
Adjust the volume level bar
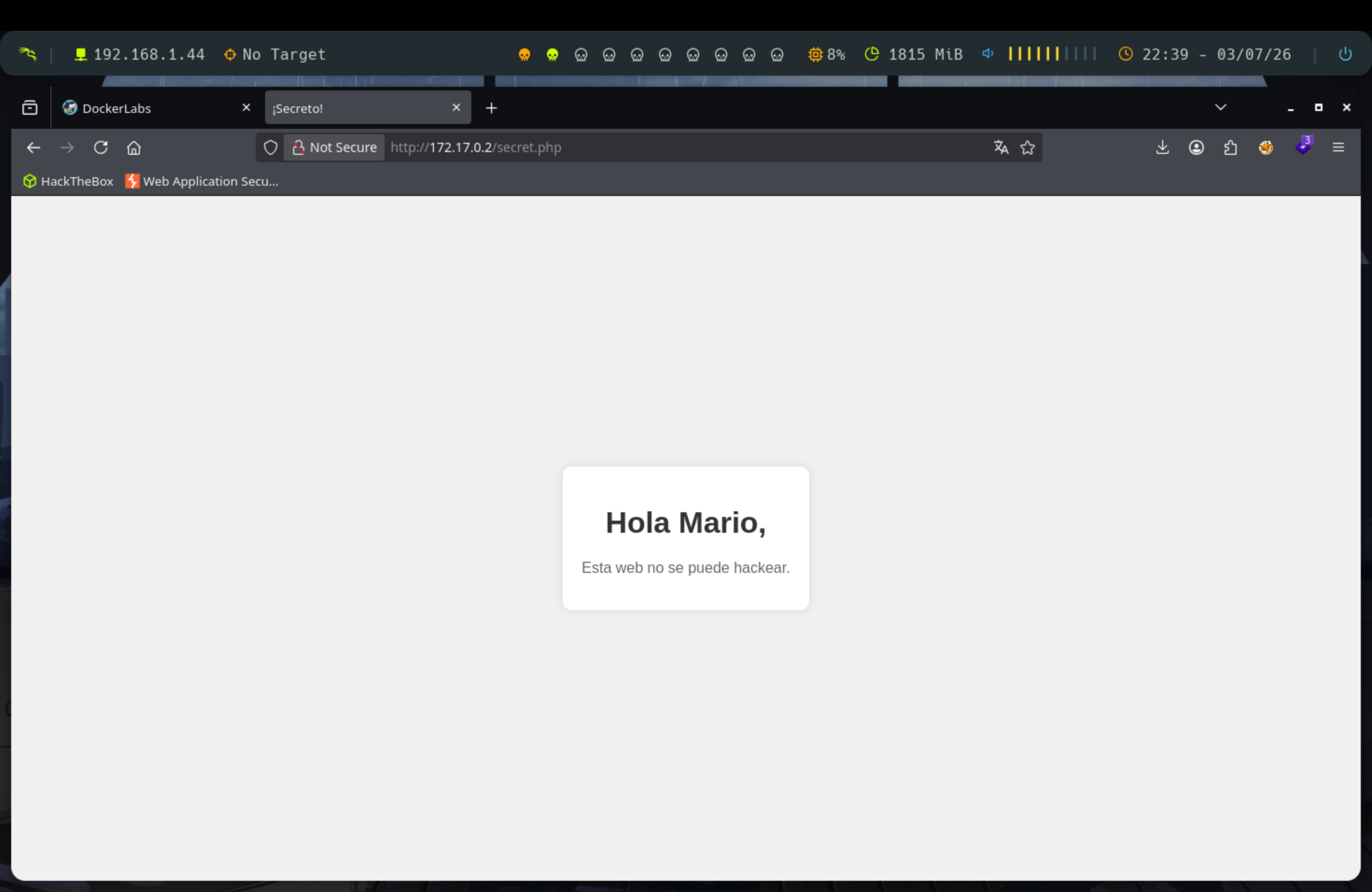(1052, 54)
